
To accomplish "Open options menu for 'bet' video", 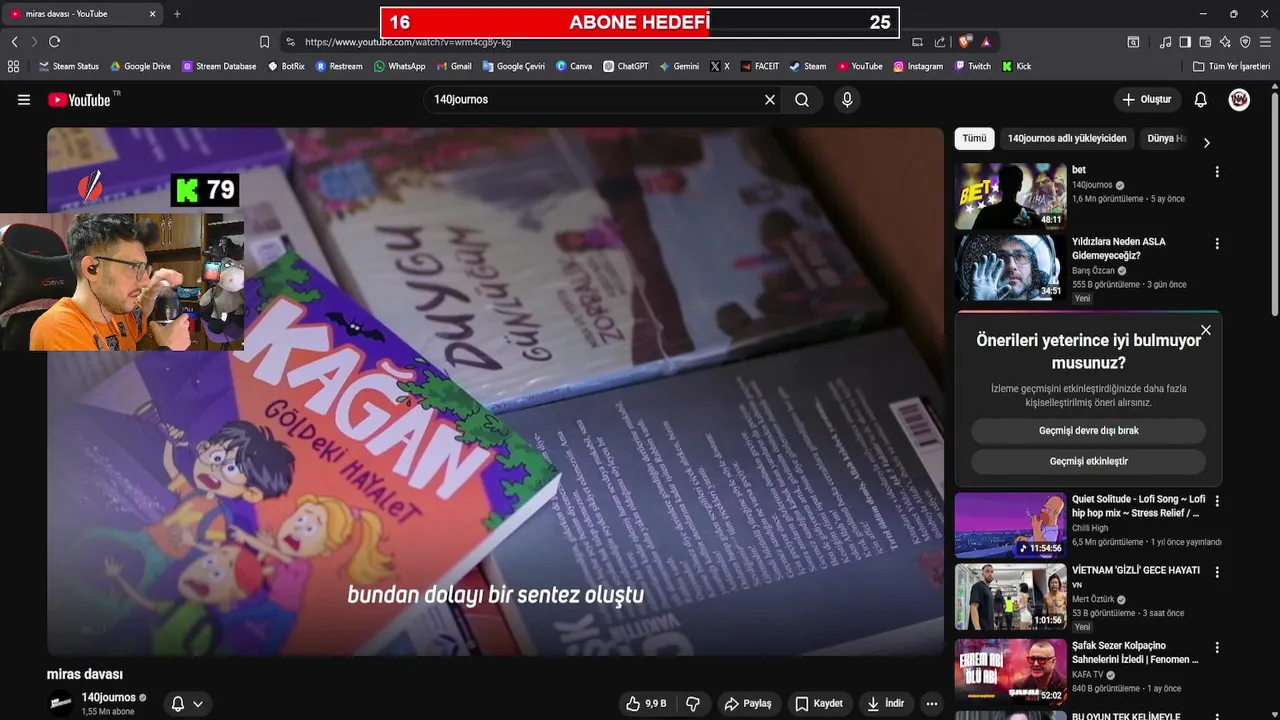I will tap(1217, 172).
